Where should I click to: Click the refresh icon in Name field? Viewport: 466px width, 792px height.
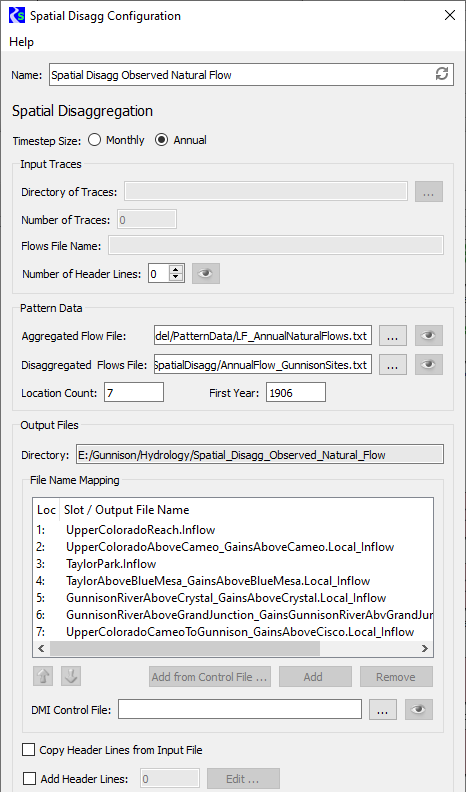tap(442, 74)
